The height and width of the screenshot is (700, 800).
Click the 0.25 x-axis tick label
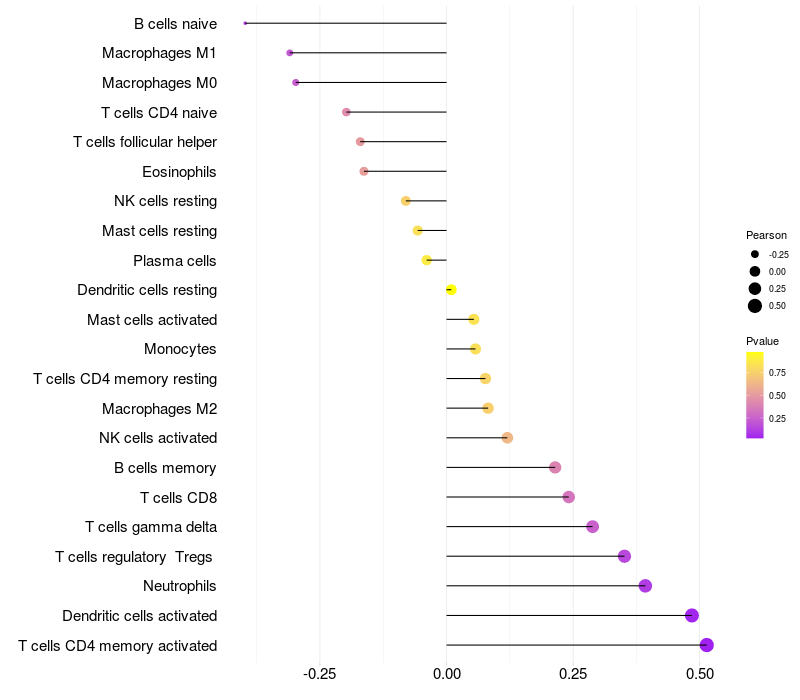click(x=573, y=674)
